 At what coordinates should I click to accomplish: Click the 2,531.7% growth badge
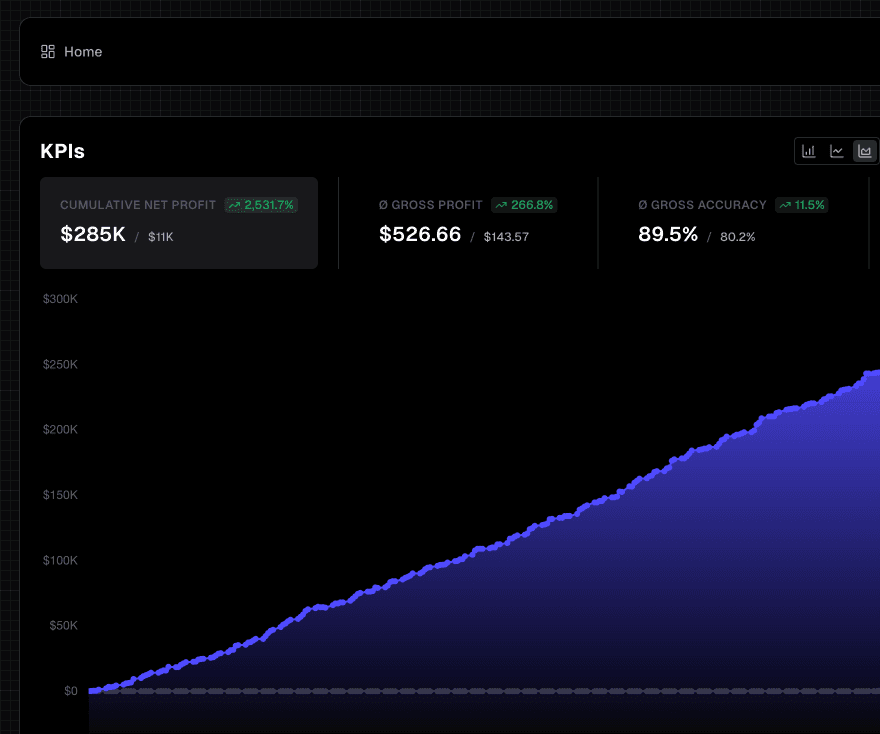click(261, 205)
